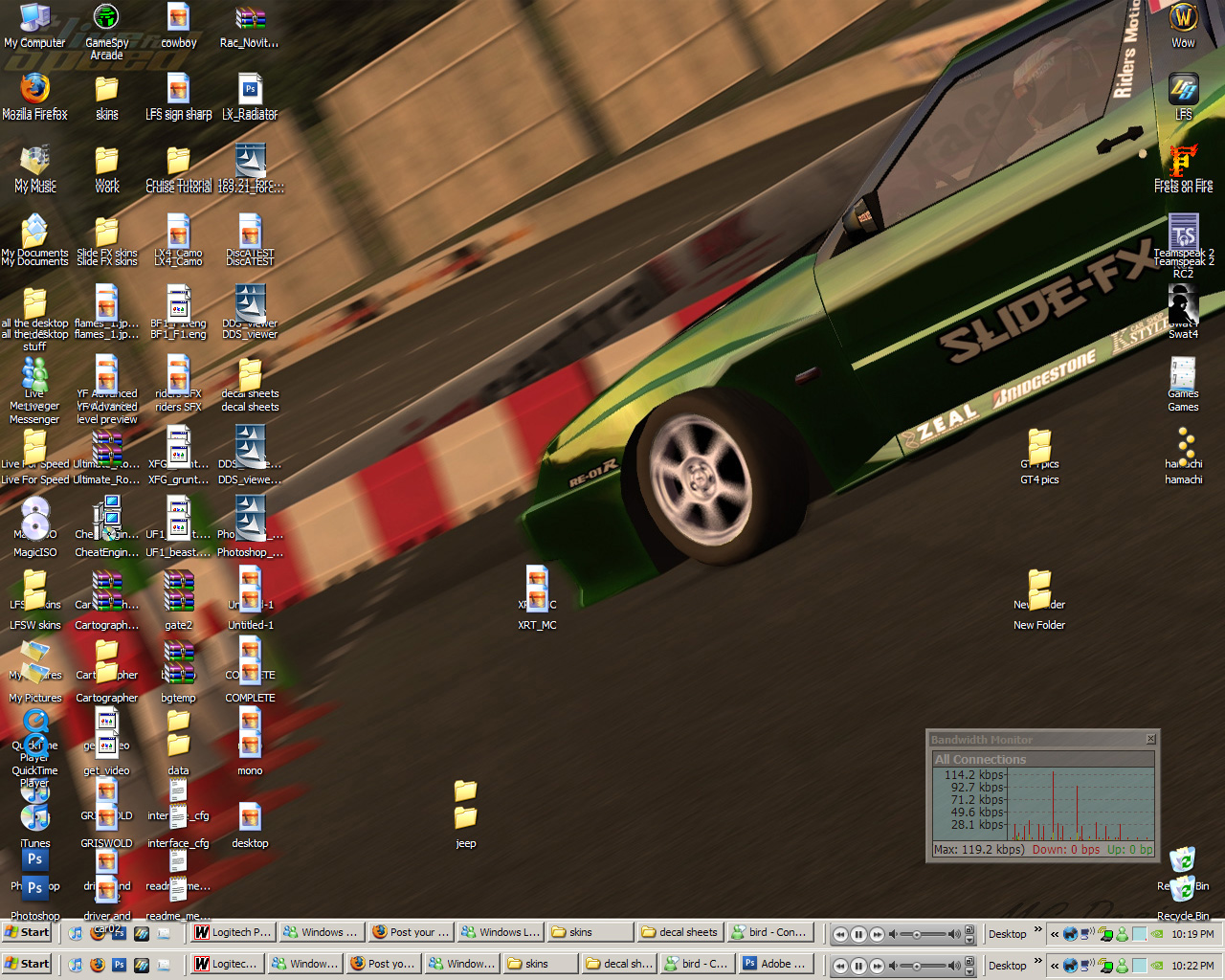Launch GameSpy Arcade from the desktop
The height and width of the screenshot is (980, 1225).
pos(106,32)
